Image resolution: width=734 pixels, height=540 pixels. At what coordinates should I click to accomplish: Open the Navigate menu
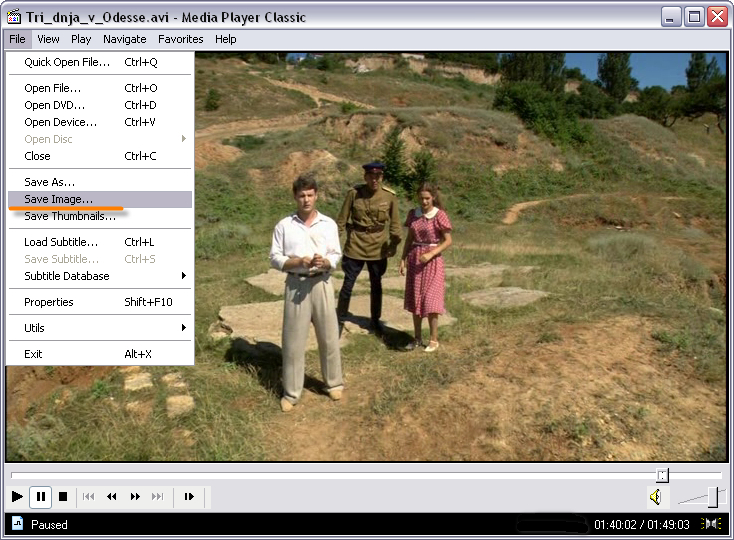(125, 39)
